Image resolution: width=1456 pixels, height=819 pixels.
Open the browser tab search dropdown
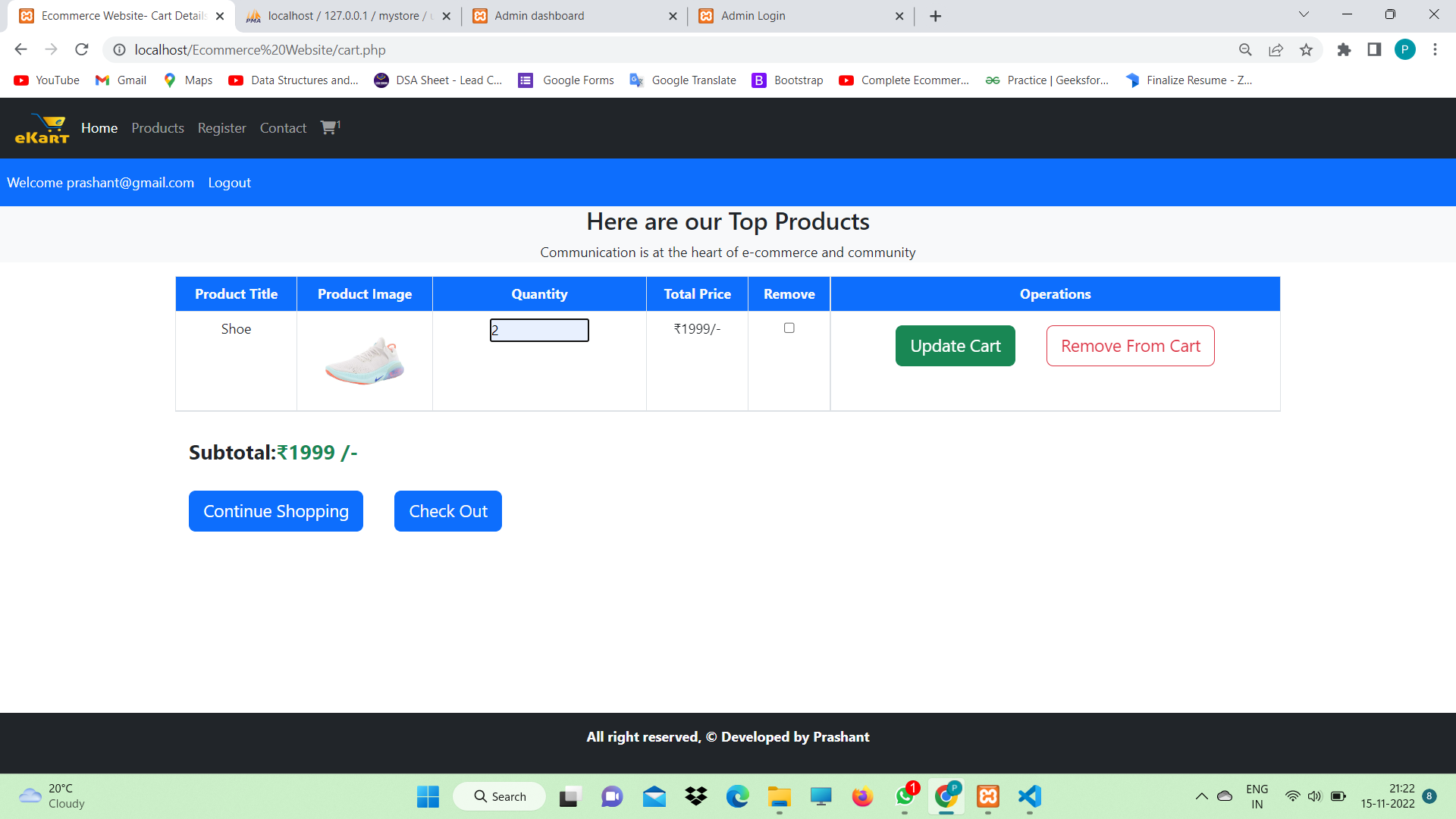point(1303,14)
